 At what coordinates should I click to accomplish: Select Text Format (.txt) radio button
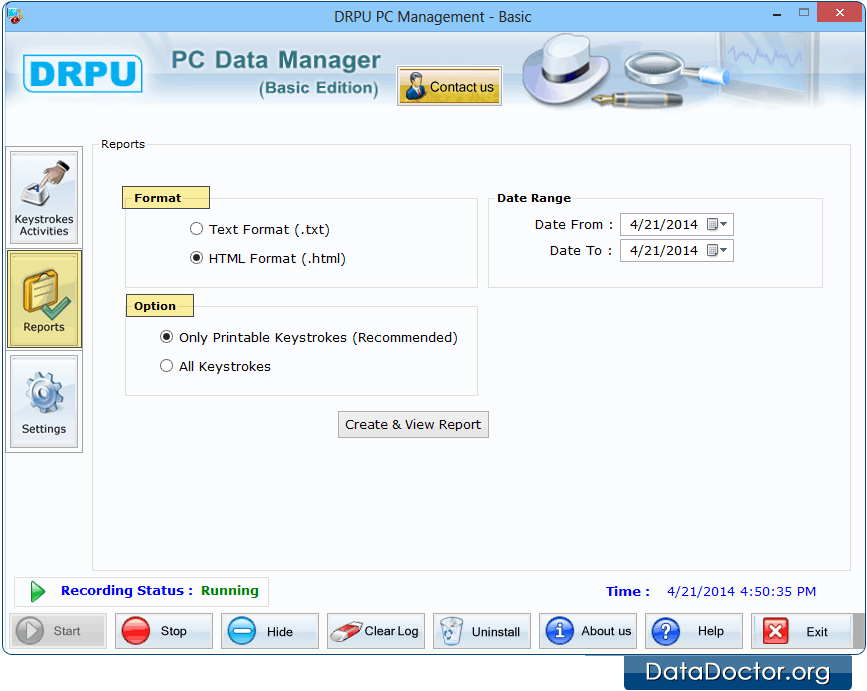coord(197,229)
